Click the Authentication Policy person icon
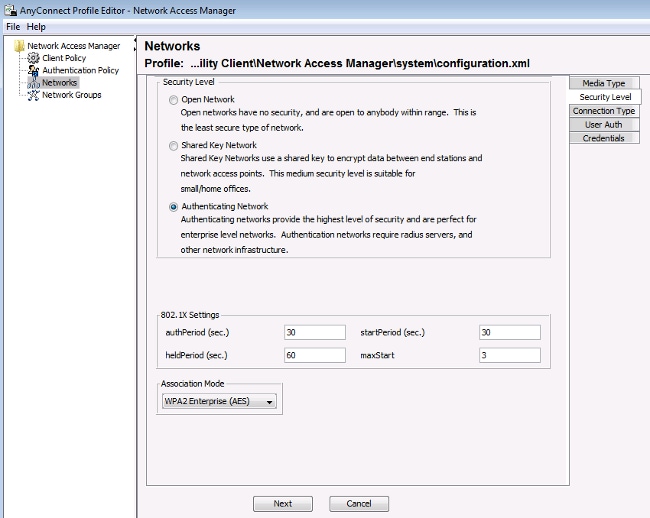 click(34, 70)
